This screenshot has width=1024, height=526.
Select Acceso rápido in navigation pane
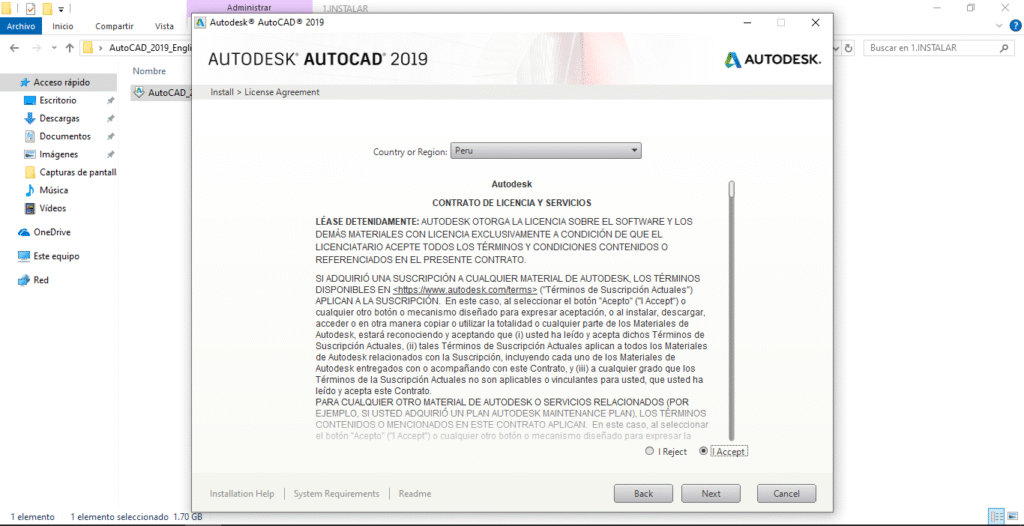pyautogui.click(x=61, y=82)
